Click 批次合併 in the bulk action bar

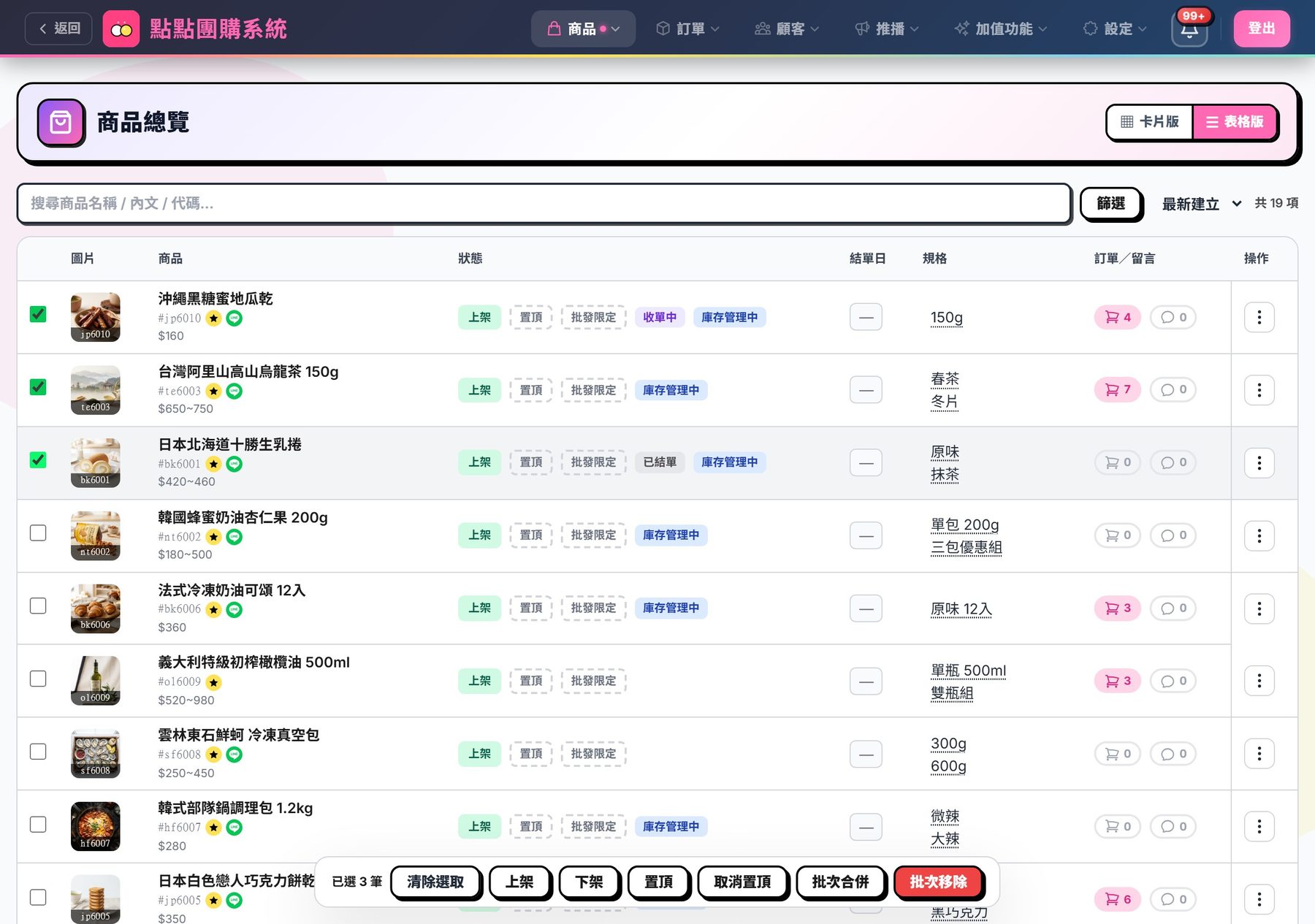pyautogui.click(x=840, y=882)
